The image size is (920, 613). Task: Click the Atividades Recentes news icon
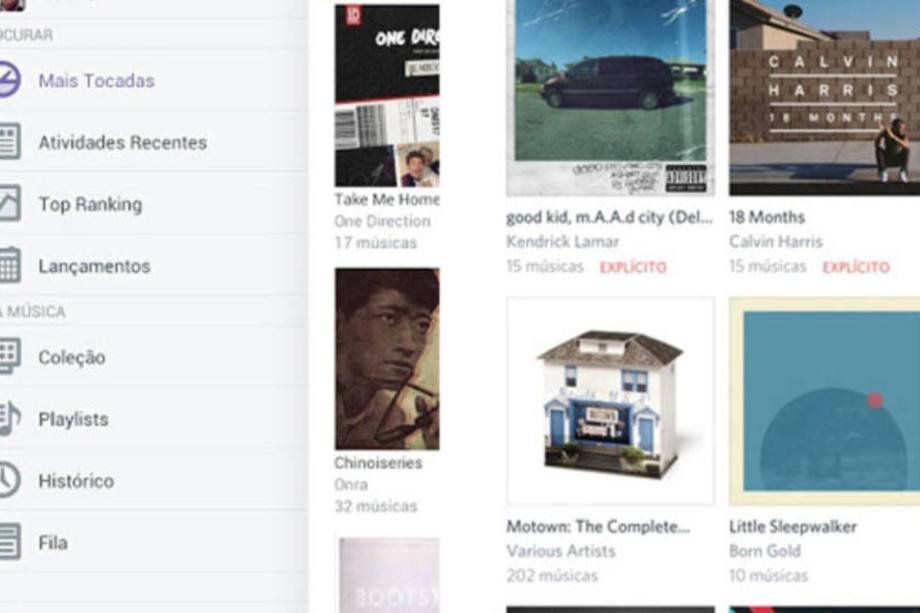click(x=9, y=141)
